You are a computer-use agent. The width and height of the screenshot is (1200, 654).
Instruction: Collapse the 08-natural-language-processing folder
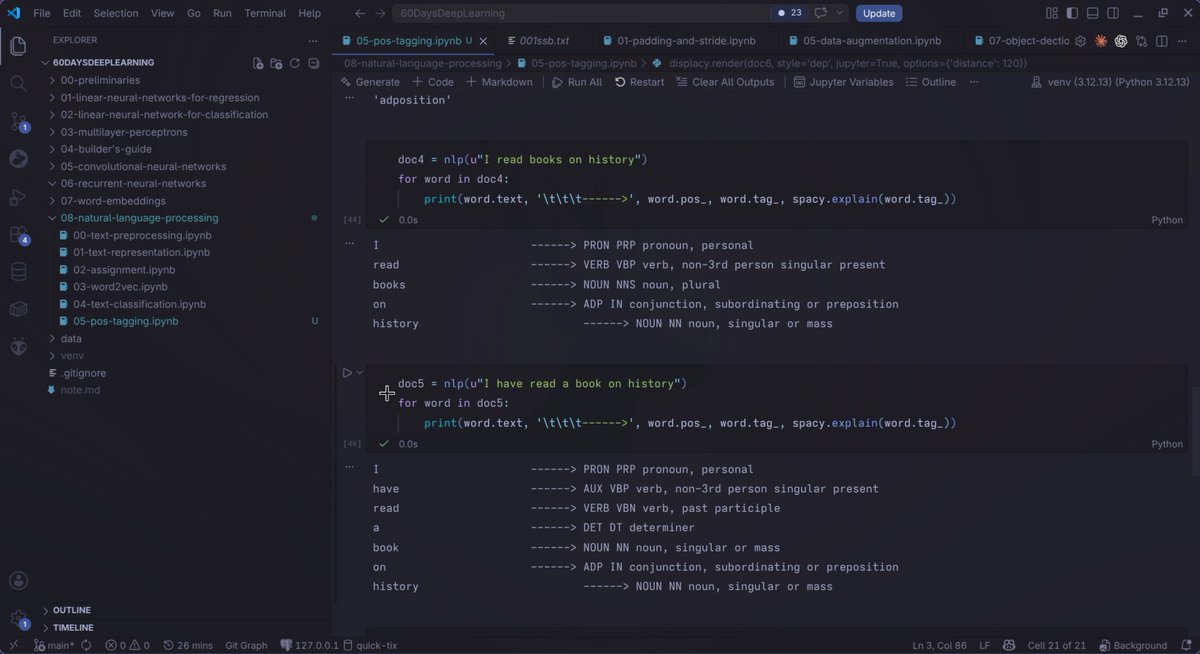point(139,218)
